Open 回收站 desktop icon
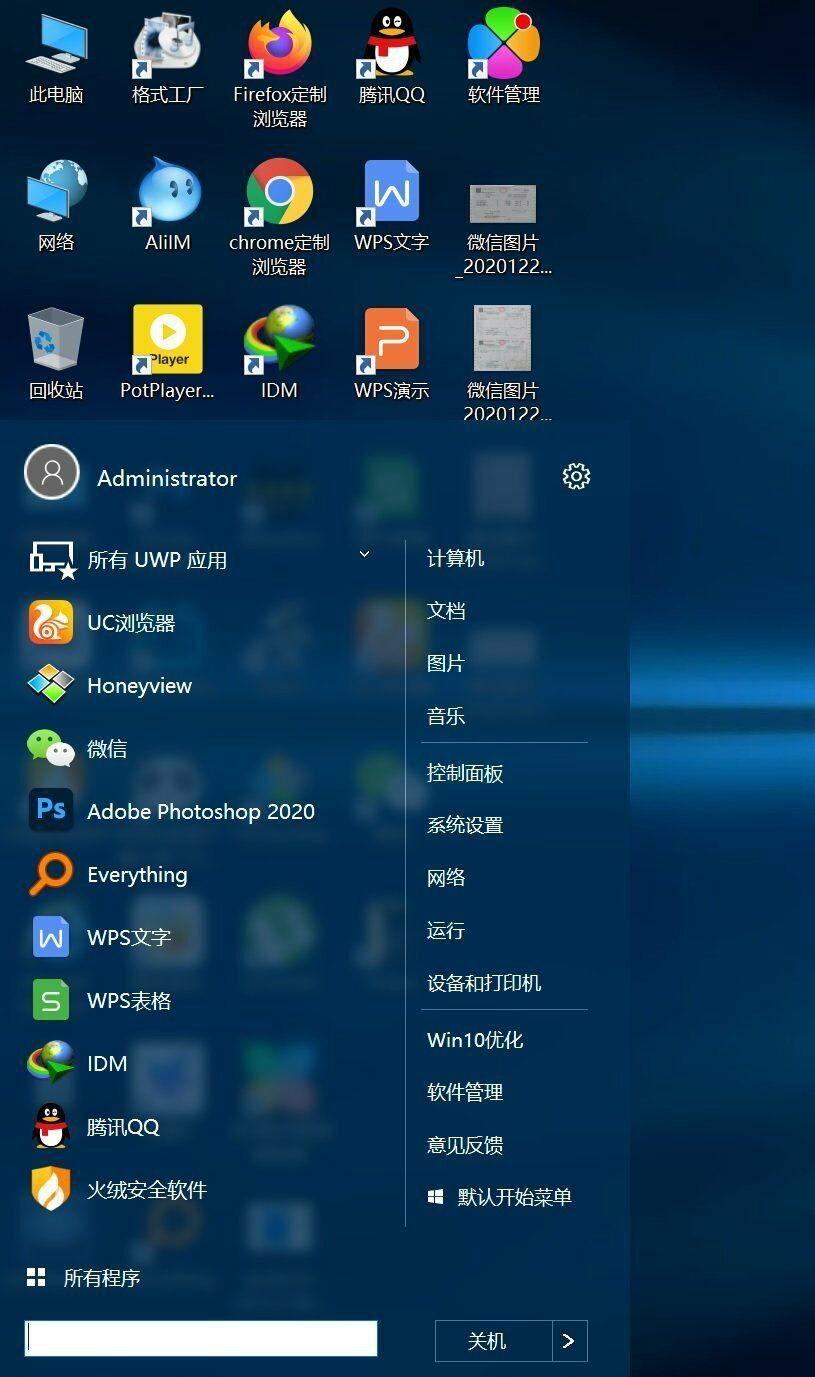This screenshot has width=815, height=1377. coord(56,354)
